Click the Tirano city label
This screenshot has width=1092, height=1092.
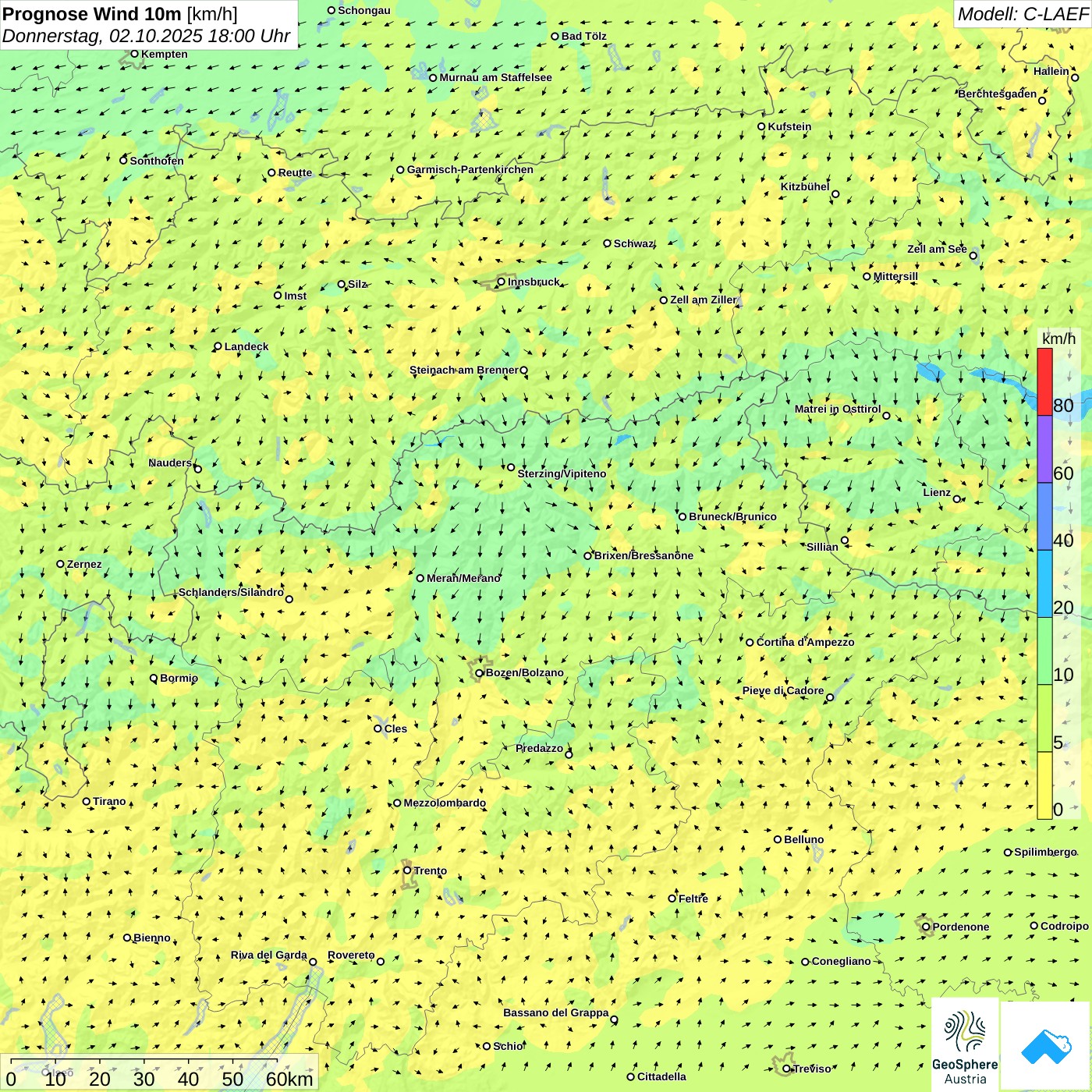(x=109, y=801)
